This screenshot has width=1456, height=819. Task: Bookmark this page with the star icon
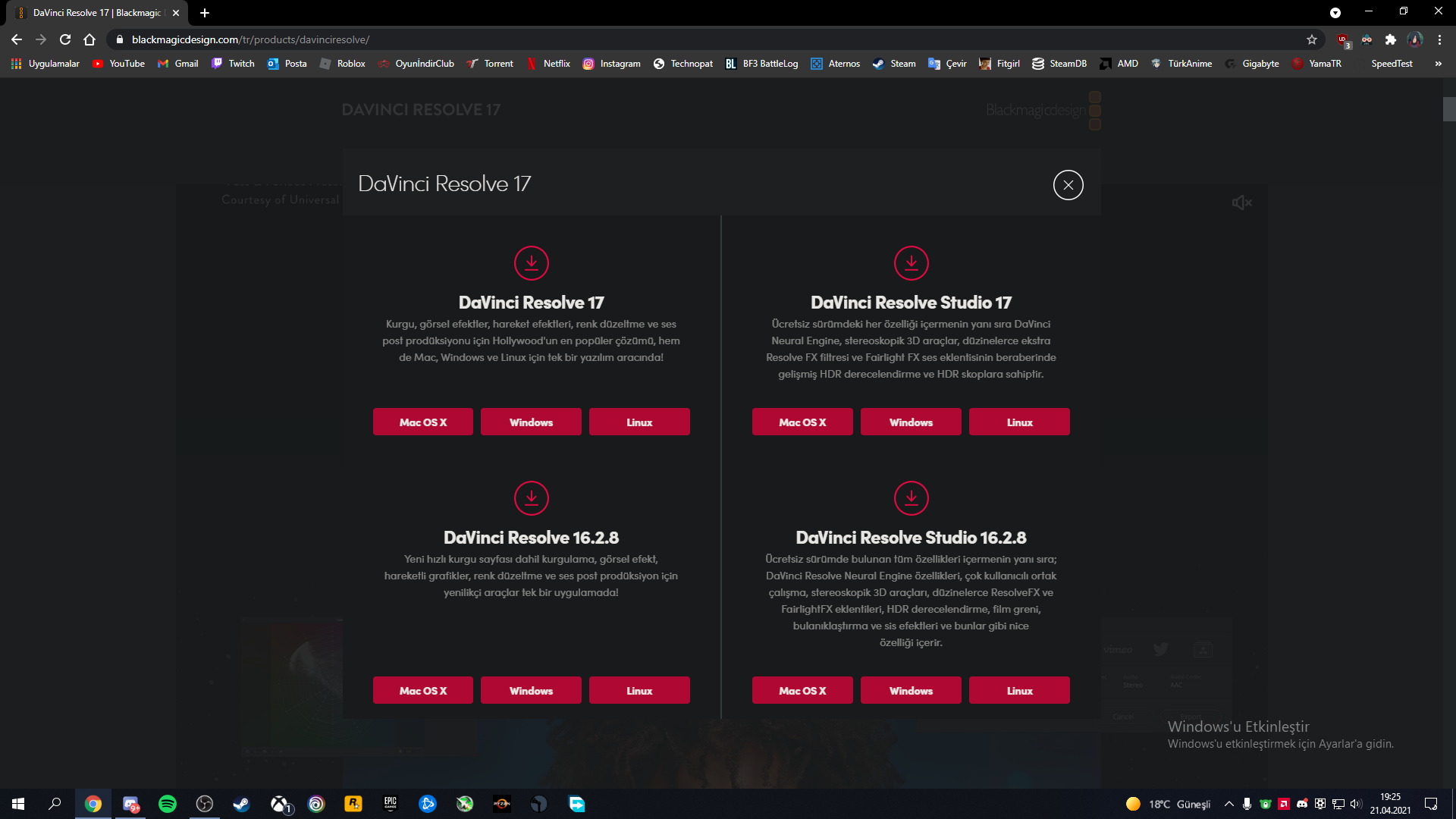tap(1312, 39)
